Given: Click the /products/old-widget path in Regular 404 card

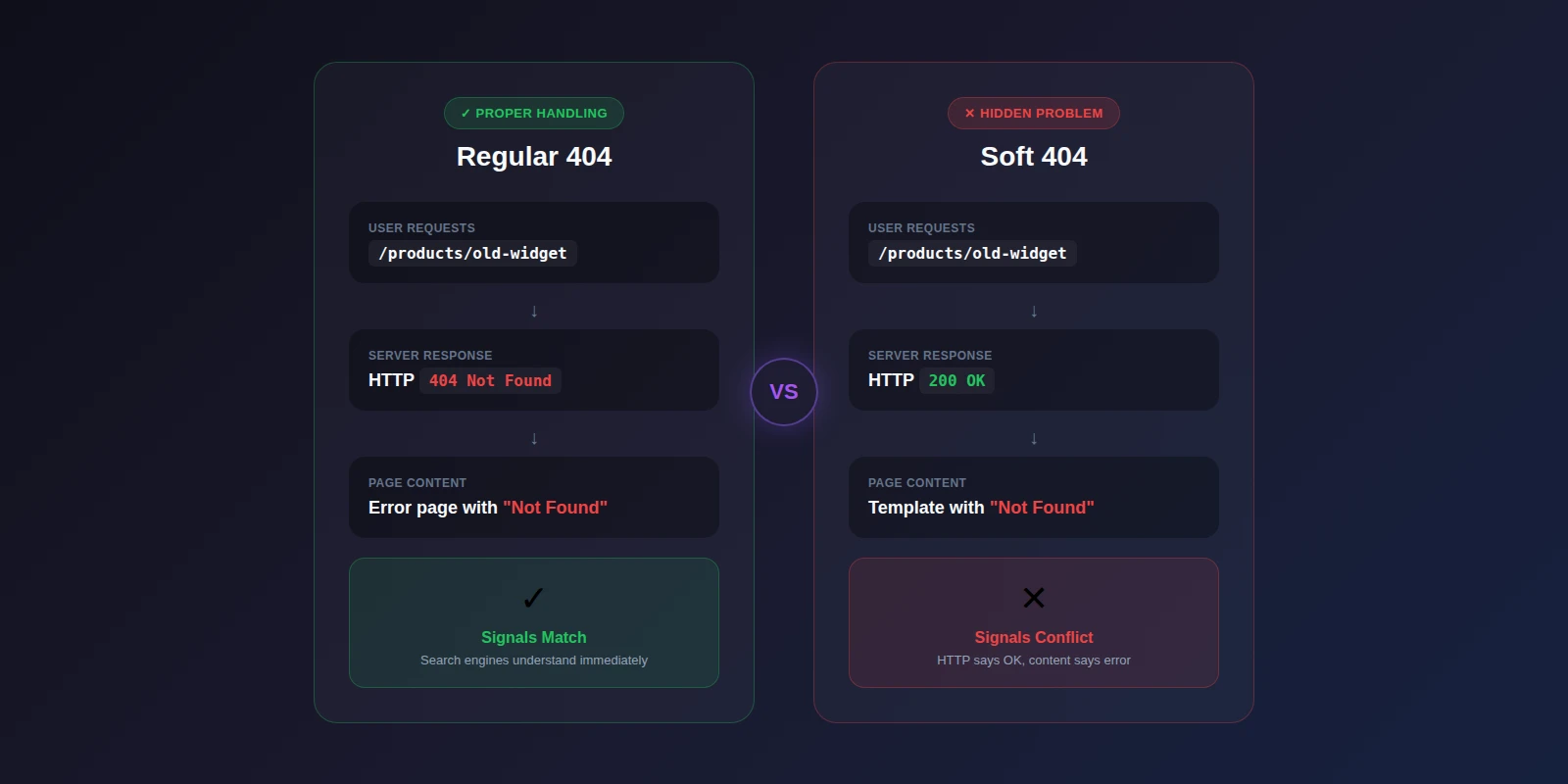Looking at the screenshot, I should (x=472, y=254).
